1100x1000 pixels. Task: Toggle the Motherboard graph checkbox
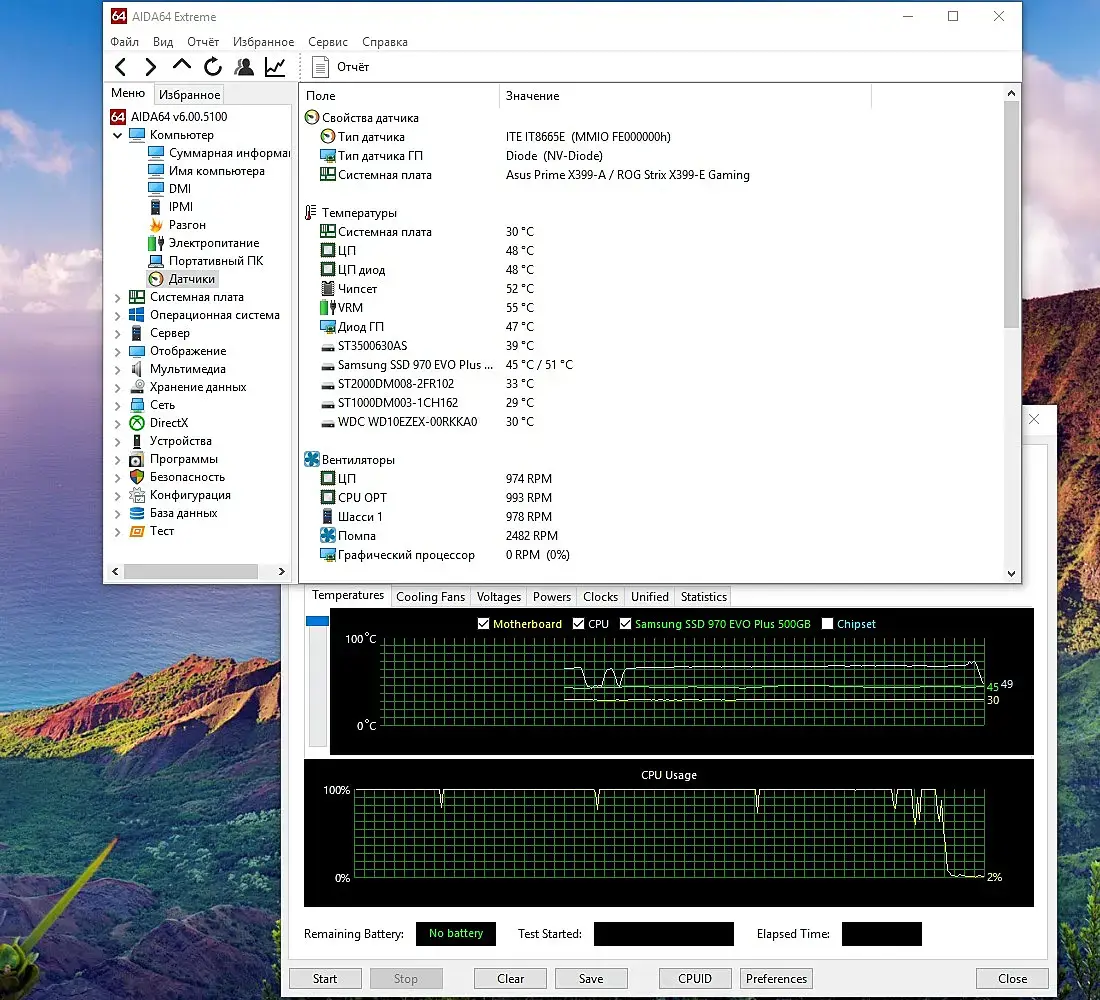coord(483,624)
